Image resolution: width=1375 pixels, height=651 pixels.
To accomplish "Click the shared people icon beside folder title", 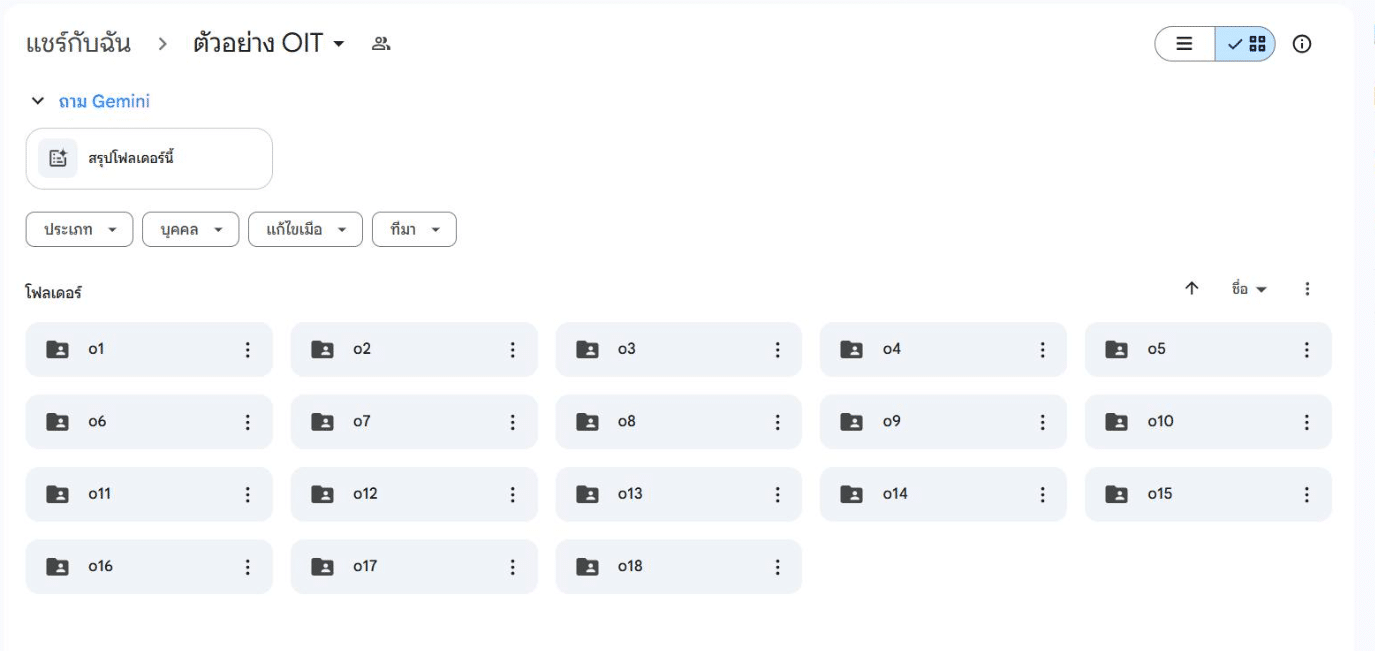I will coord(379,44).
